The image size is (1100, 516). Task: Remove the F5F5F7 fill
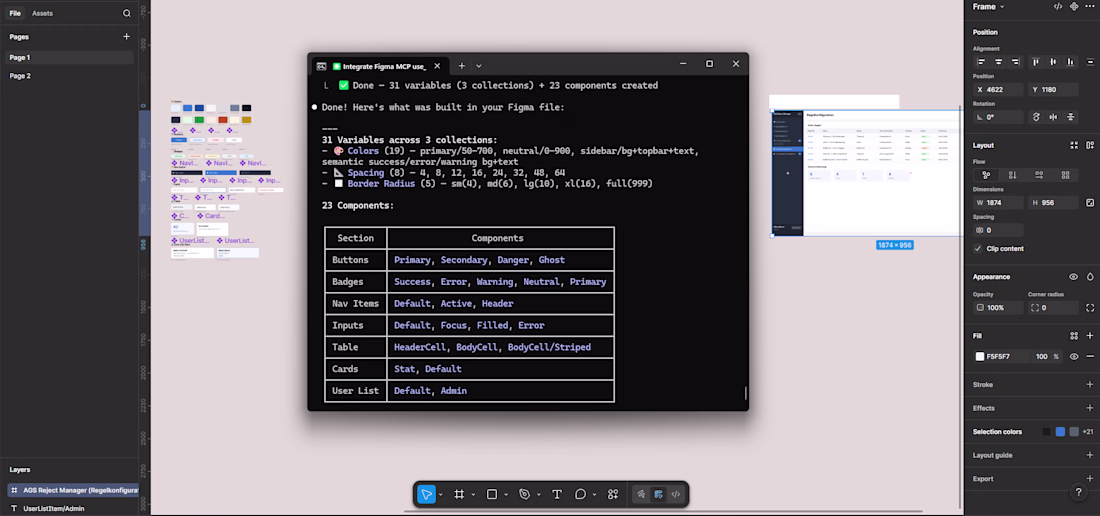[x=1089, y=356]
